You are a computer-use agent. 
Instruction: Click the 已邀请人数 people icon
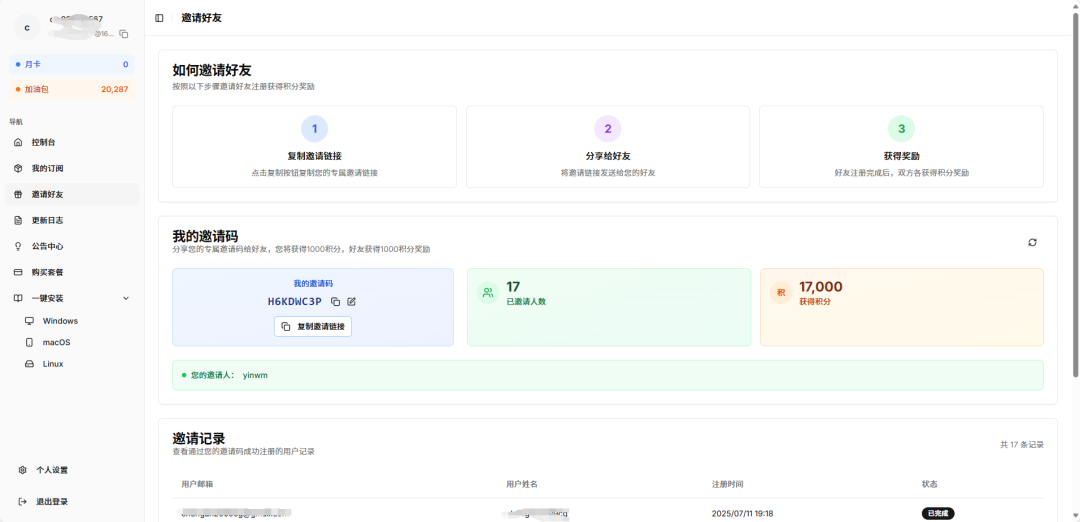coord(488,293)
